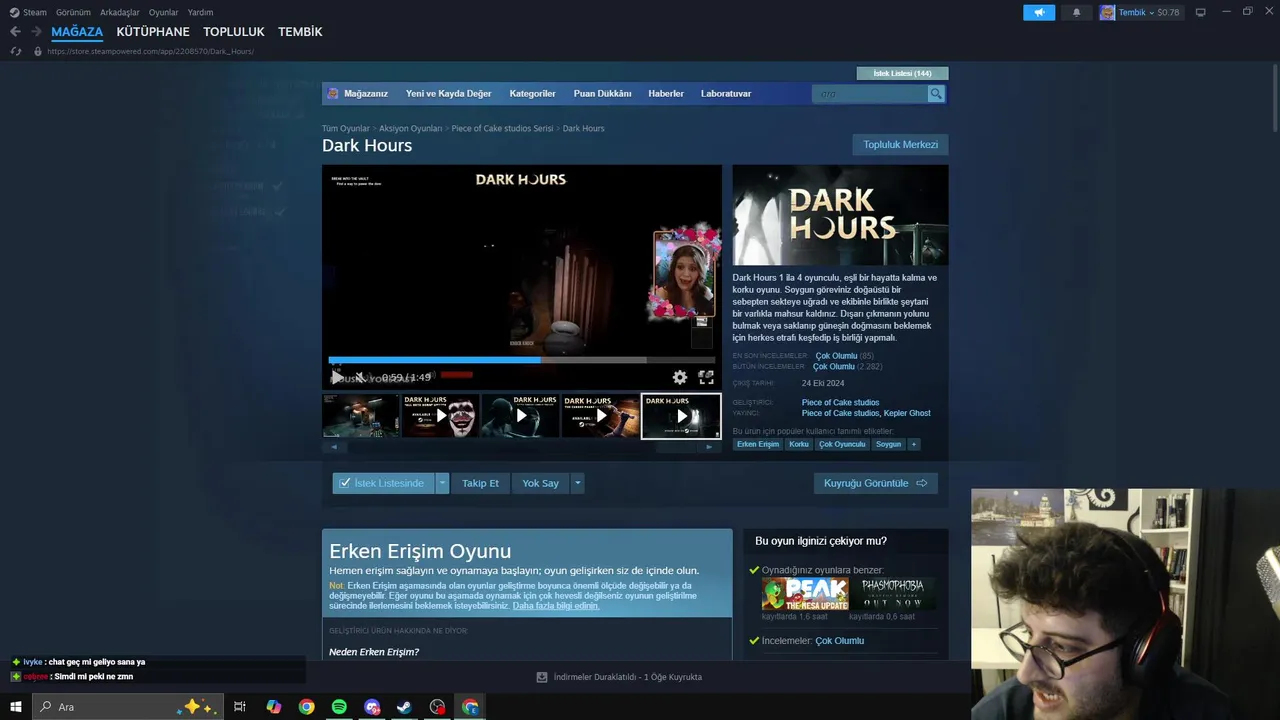Click inside the store search field

[x=870, y=94]
